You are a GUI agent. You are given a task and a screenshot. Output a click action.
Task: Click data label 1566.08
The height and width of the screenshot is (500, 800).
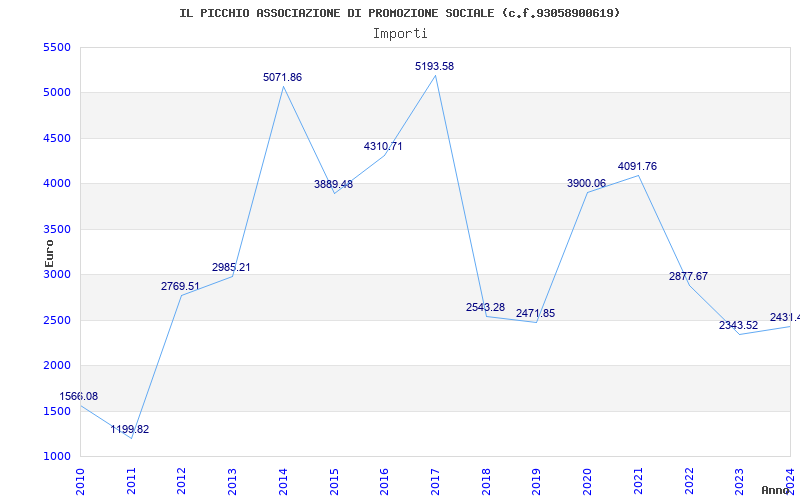79,396
